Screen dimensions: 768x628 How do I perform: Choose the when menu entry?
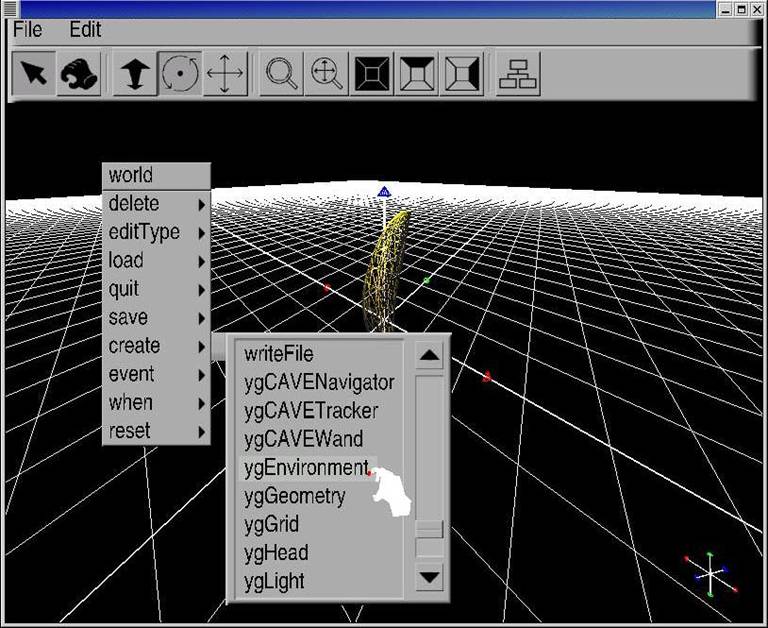click(x=156, y=403)
